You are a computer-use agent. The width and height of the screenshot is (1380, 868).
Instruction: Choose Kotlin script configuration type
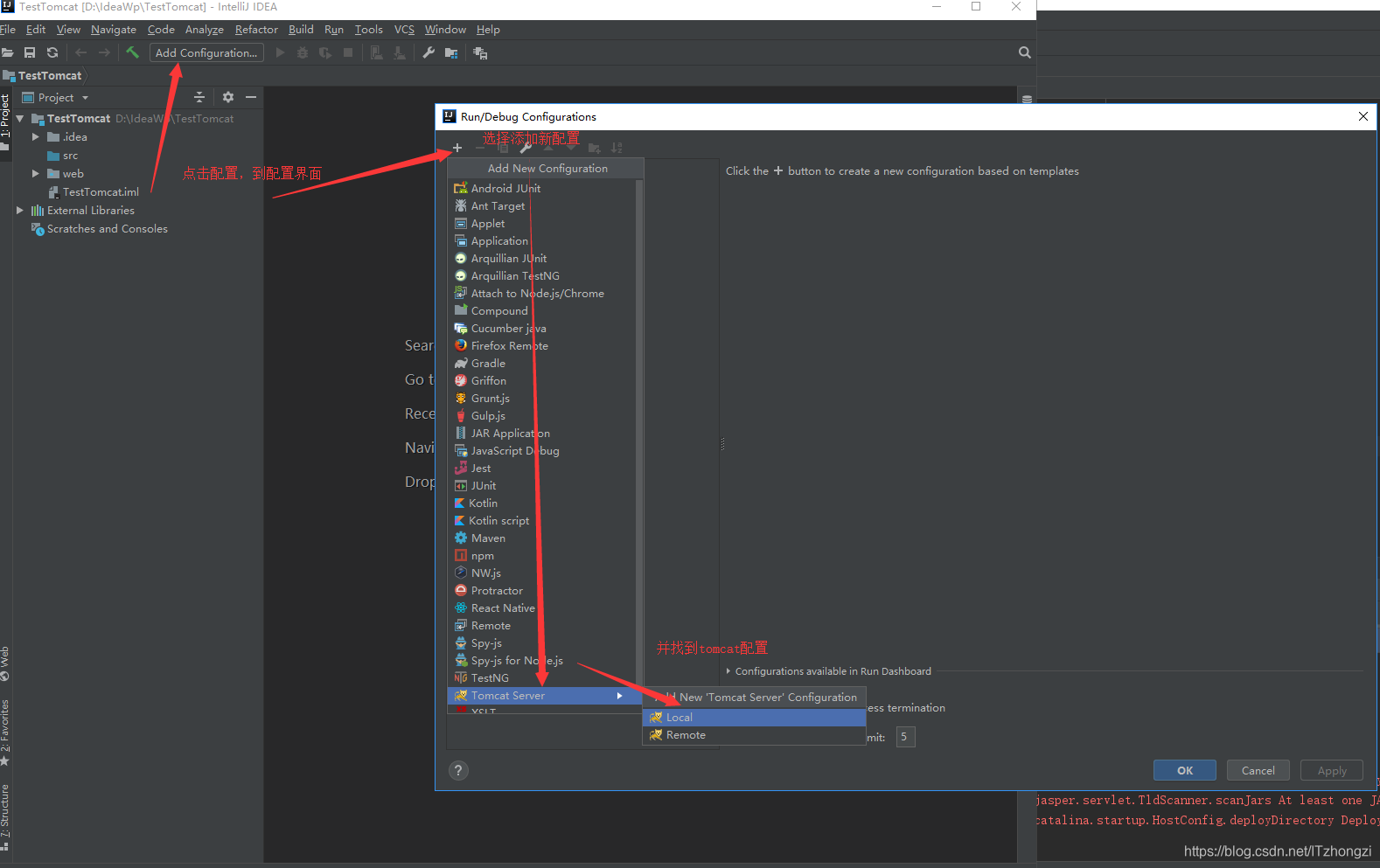click(x=542, y=520)
